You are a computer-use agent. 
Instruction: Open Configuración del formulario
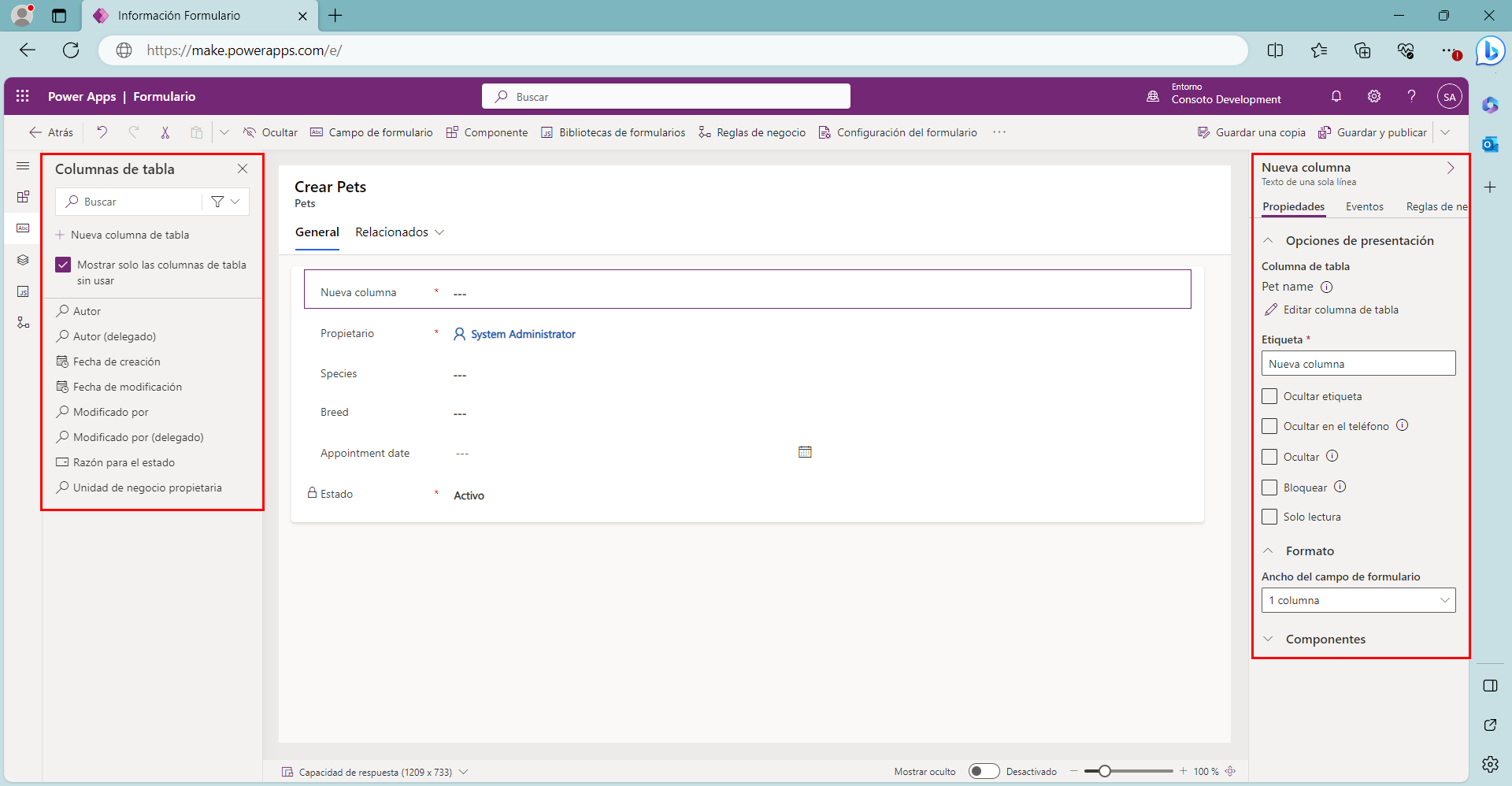tap(898, 132)
